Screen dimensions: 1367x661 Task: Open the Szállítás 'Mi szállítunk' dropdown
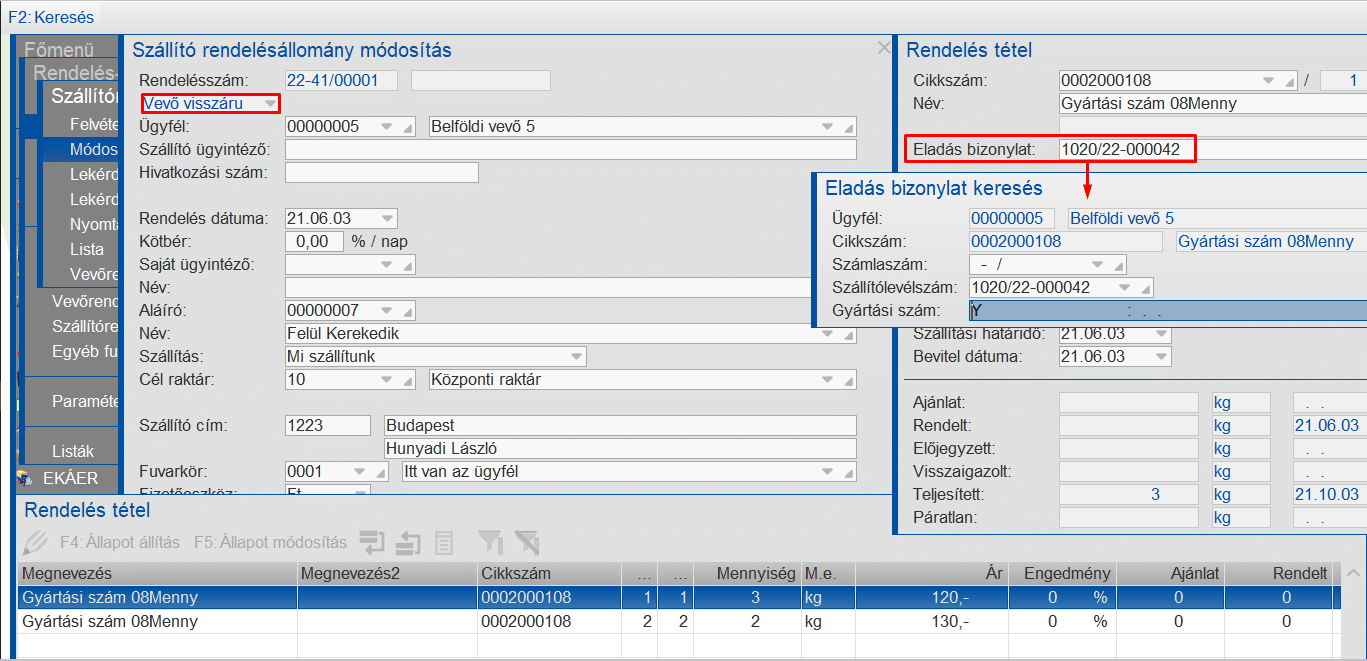pos(576,356)
